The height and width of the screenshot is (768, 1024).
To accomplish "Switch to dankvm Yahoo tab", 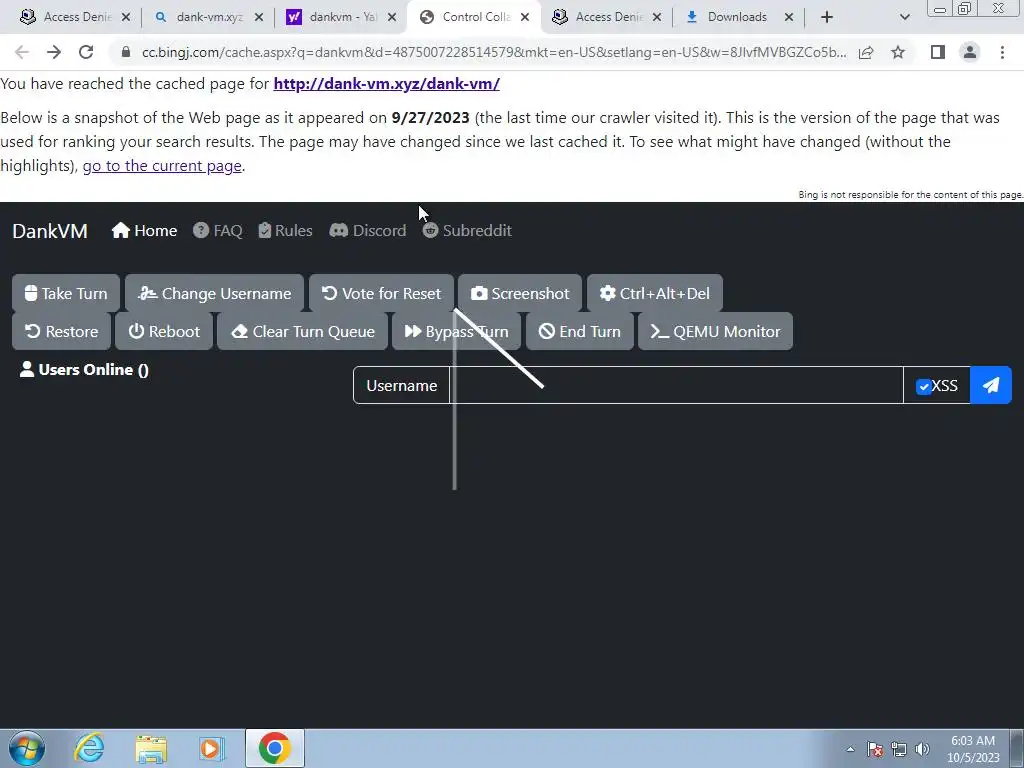I will [x=334, y=17].
